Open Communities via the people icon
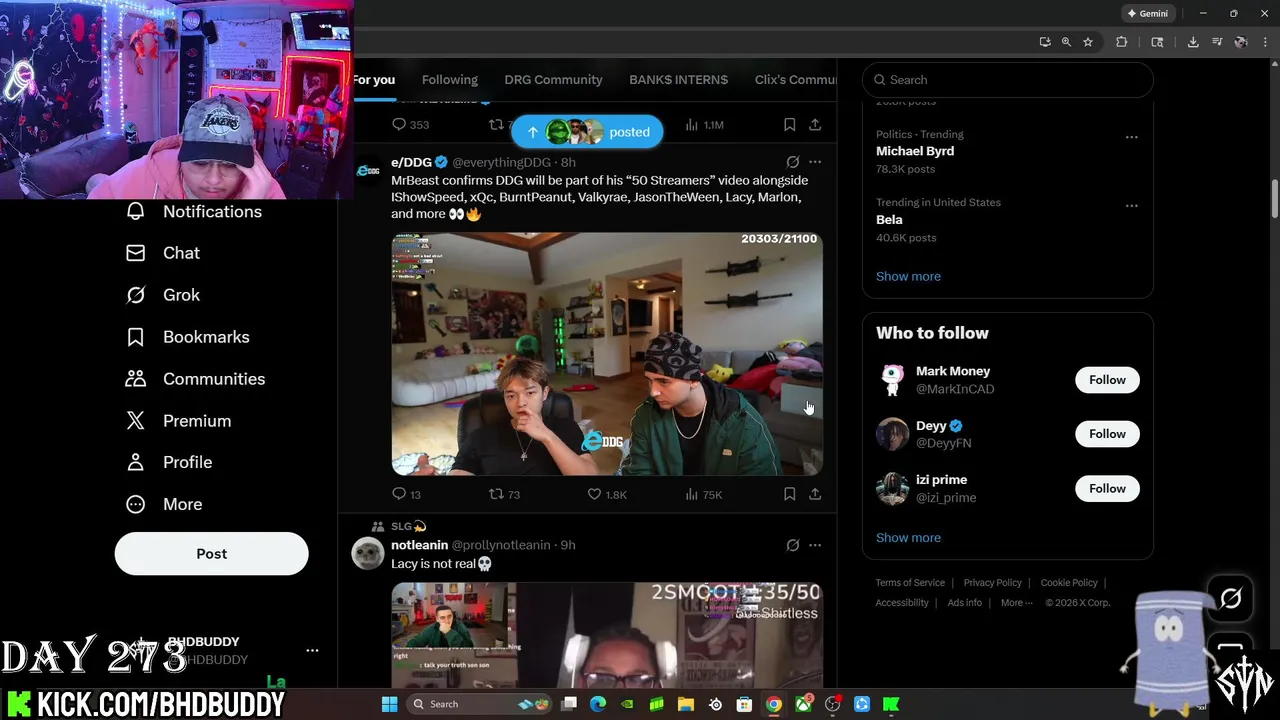This screenshot has width=1280, height=720. point(136,379)
